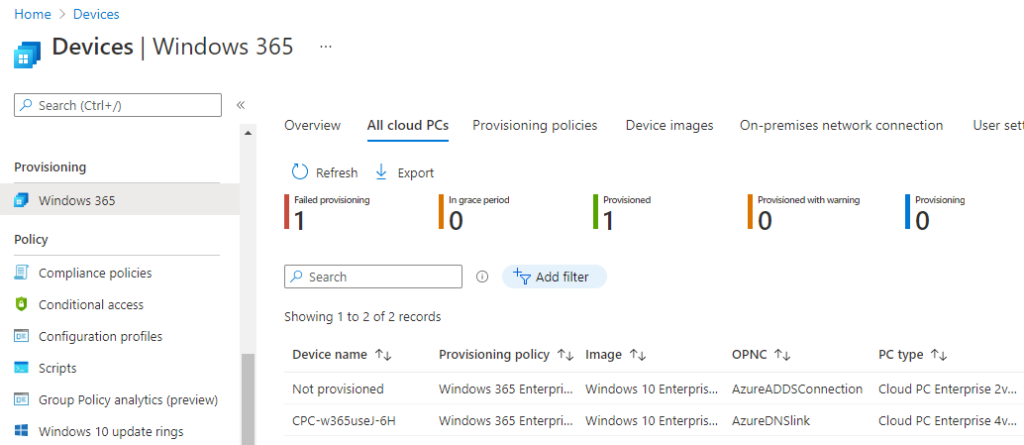1024x445 pixels.
Task: Open Configuration profiles in sidebar
Action: [x=101, y=337]
